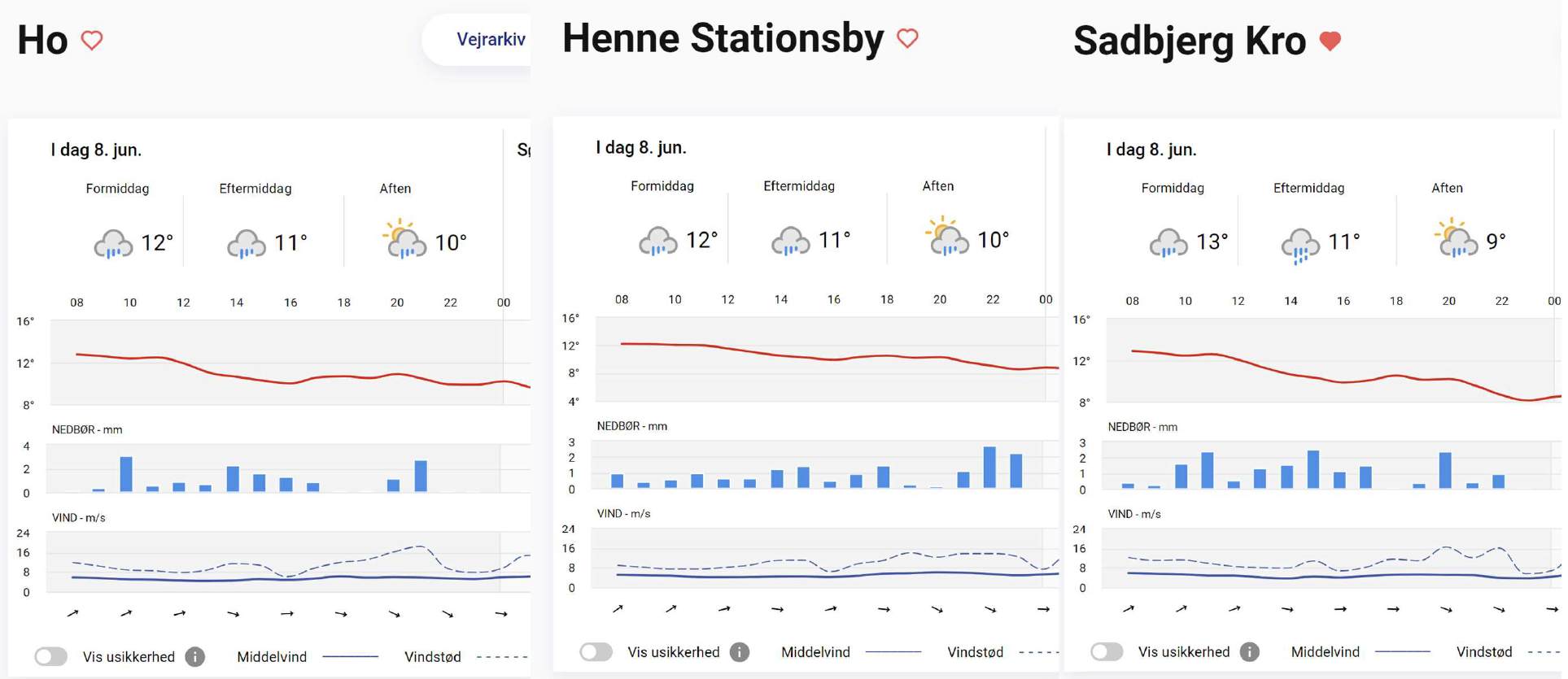
Task: Favorite the Ho location heart icon
Action: (x=92, y=40)
